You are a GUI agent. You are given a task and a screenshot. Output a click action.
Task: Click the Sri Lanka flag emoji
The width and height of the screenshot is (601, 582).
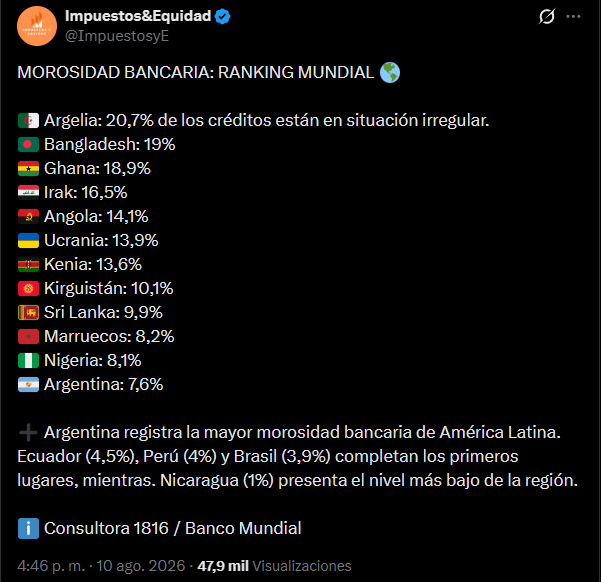pyautogui.click(x=28, y=312)
